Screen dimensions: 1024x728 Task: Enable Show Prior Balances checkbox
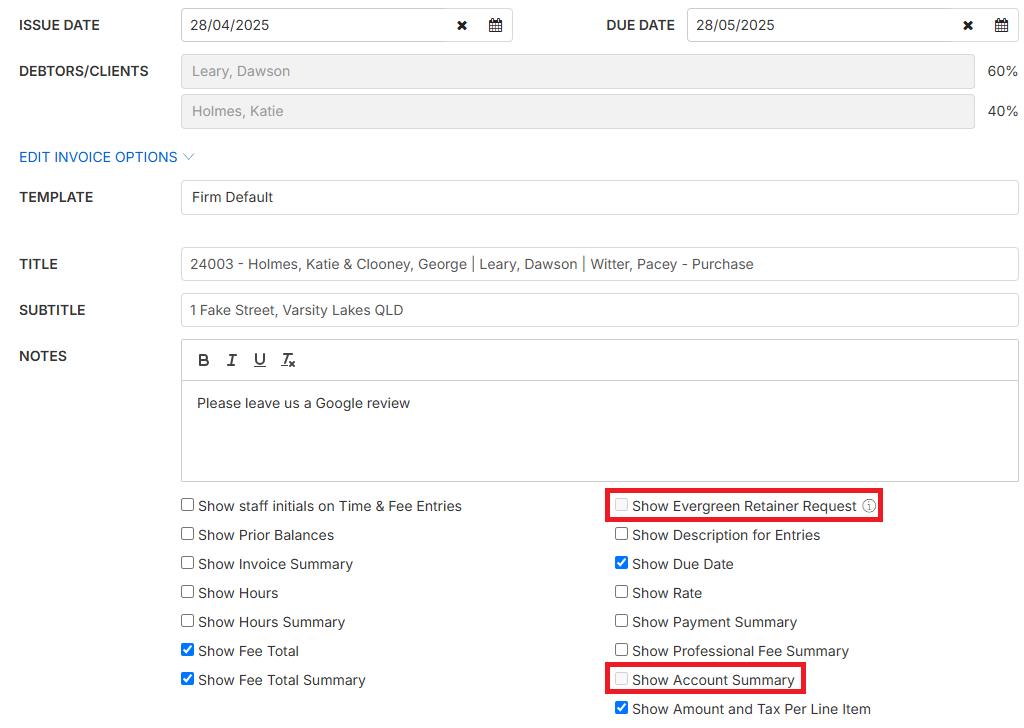(188, 535)
